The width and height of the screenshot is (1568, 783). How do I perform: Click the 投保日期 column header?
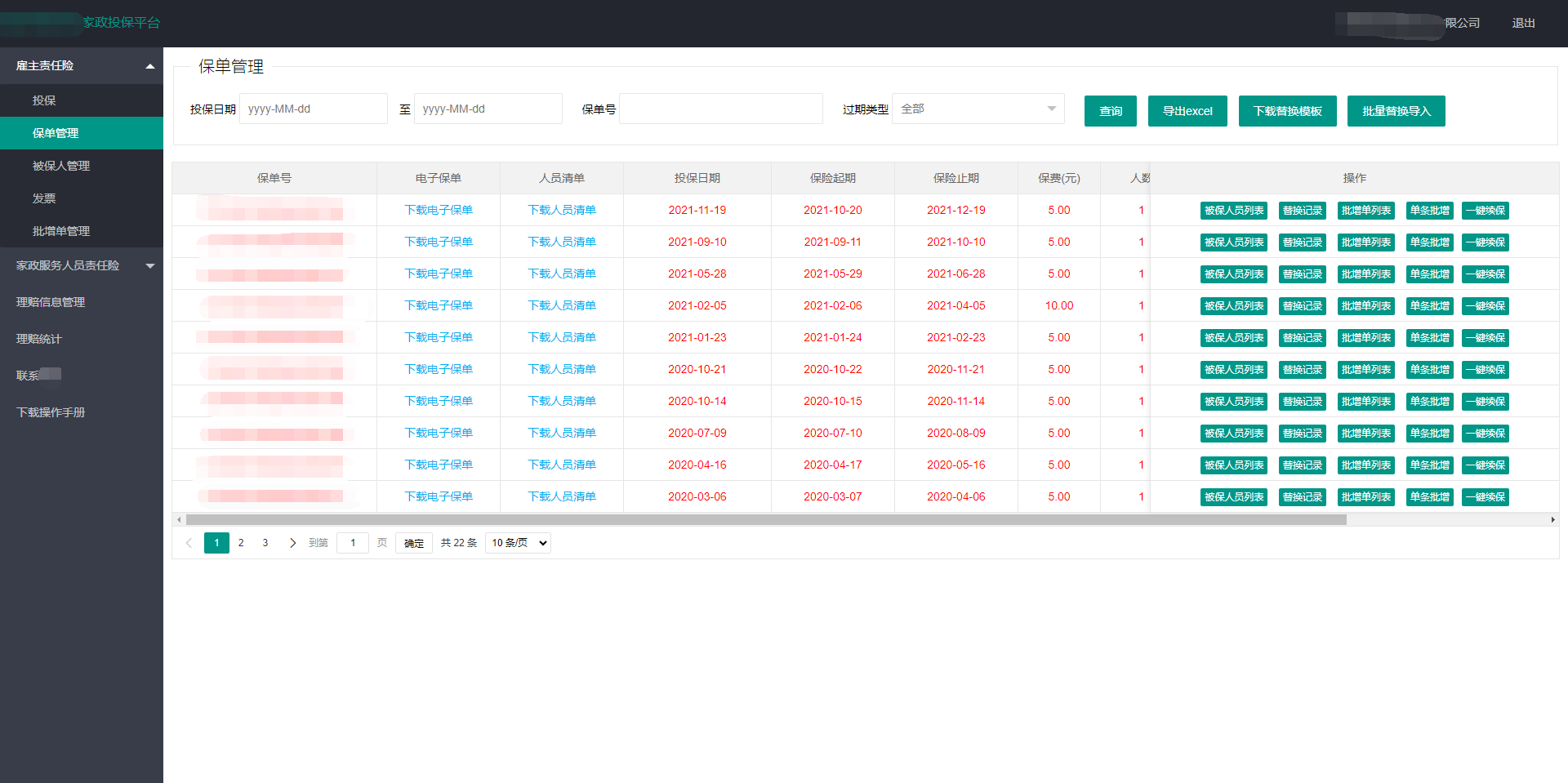[x=697, y=178]
